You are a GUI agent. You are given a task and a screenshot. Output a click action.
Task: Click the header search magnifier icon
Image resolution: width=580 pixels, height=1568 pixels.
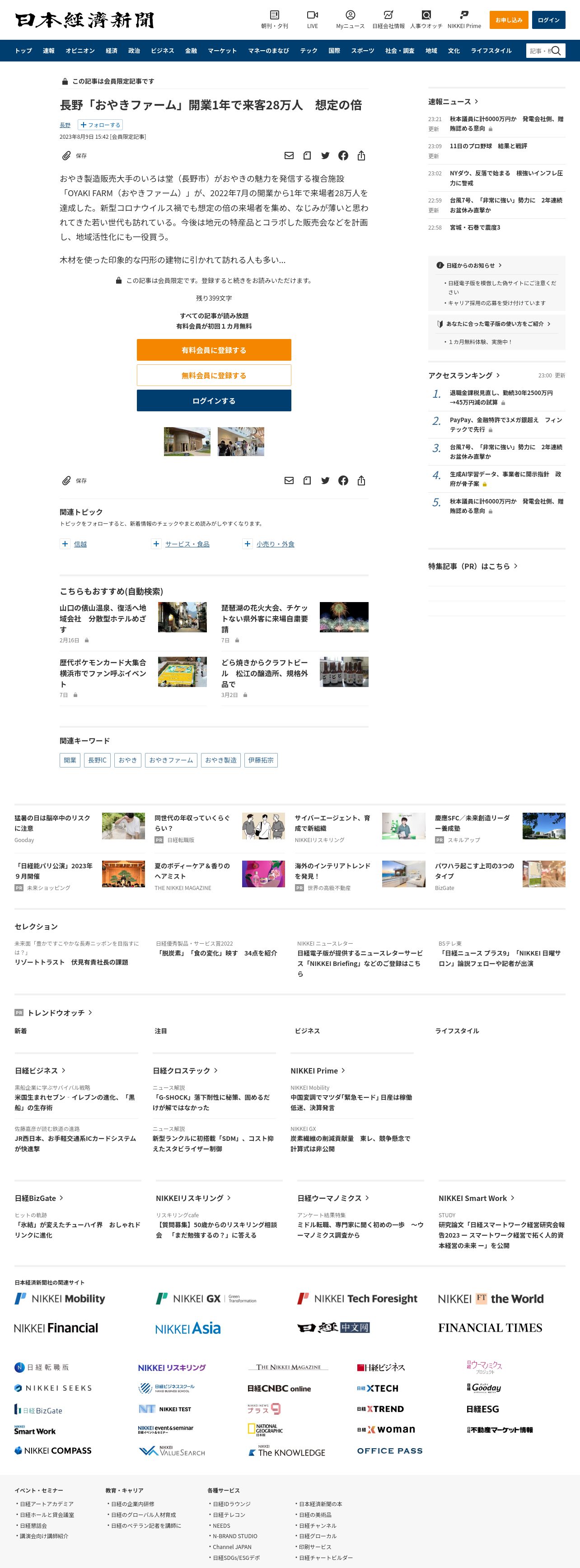click(x=556, y=51)
